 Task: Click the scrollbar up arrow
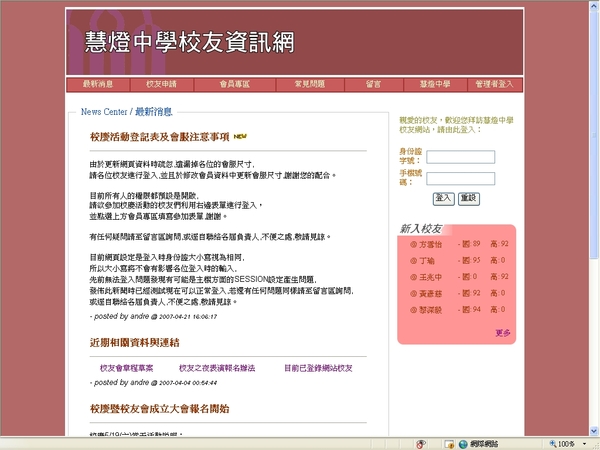coord(594,4)
